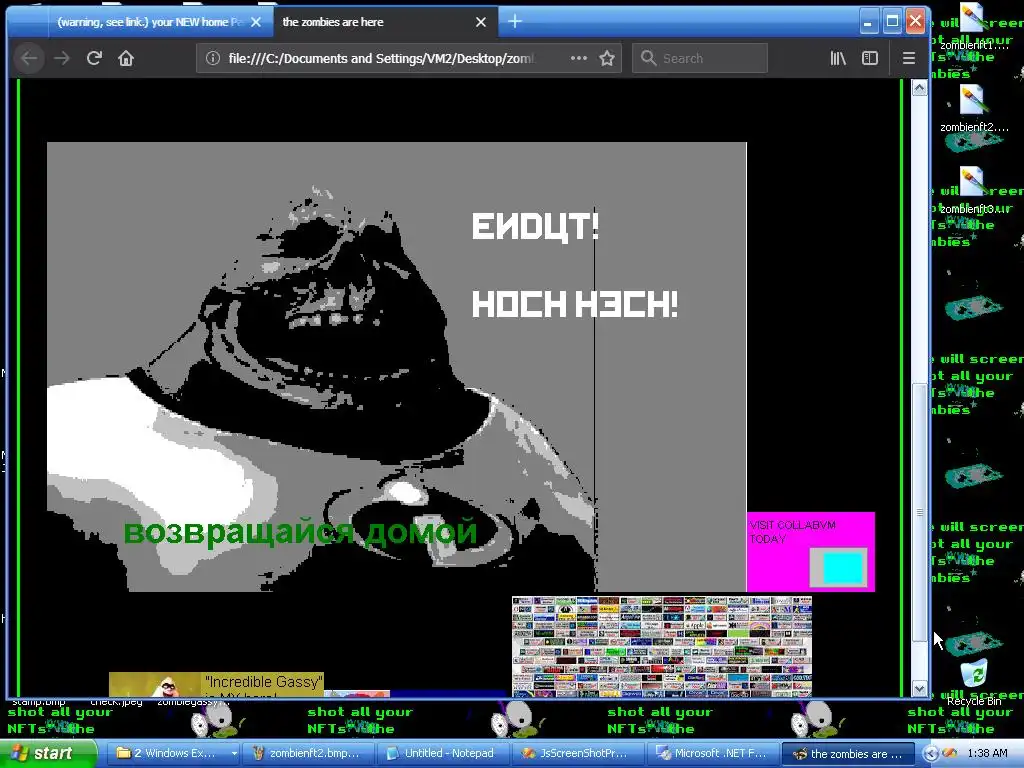1024x768 pixels.
Task: Click 'the zombies are ...' taskbar button
Action: point(848,753)
